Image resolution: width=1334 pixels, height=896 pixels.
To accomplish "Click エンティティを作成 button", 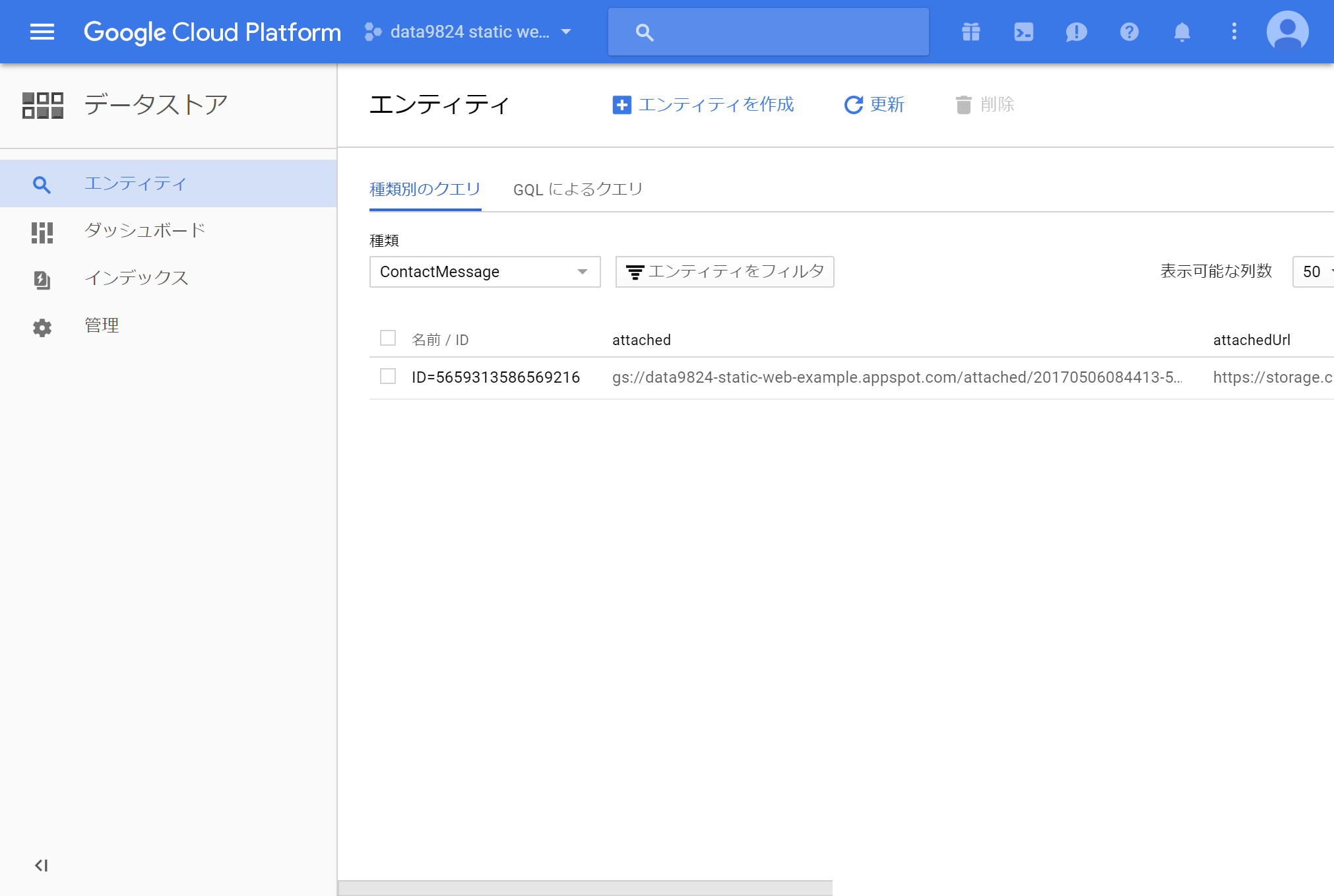I will point(703,105).
